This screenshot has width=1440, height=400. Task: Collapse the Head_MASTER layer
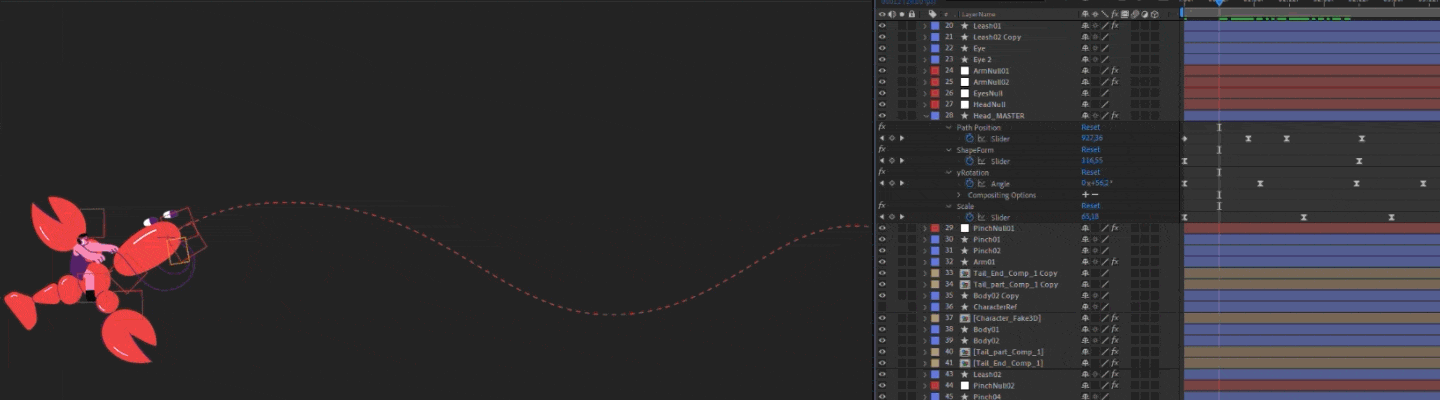point(925,115)
